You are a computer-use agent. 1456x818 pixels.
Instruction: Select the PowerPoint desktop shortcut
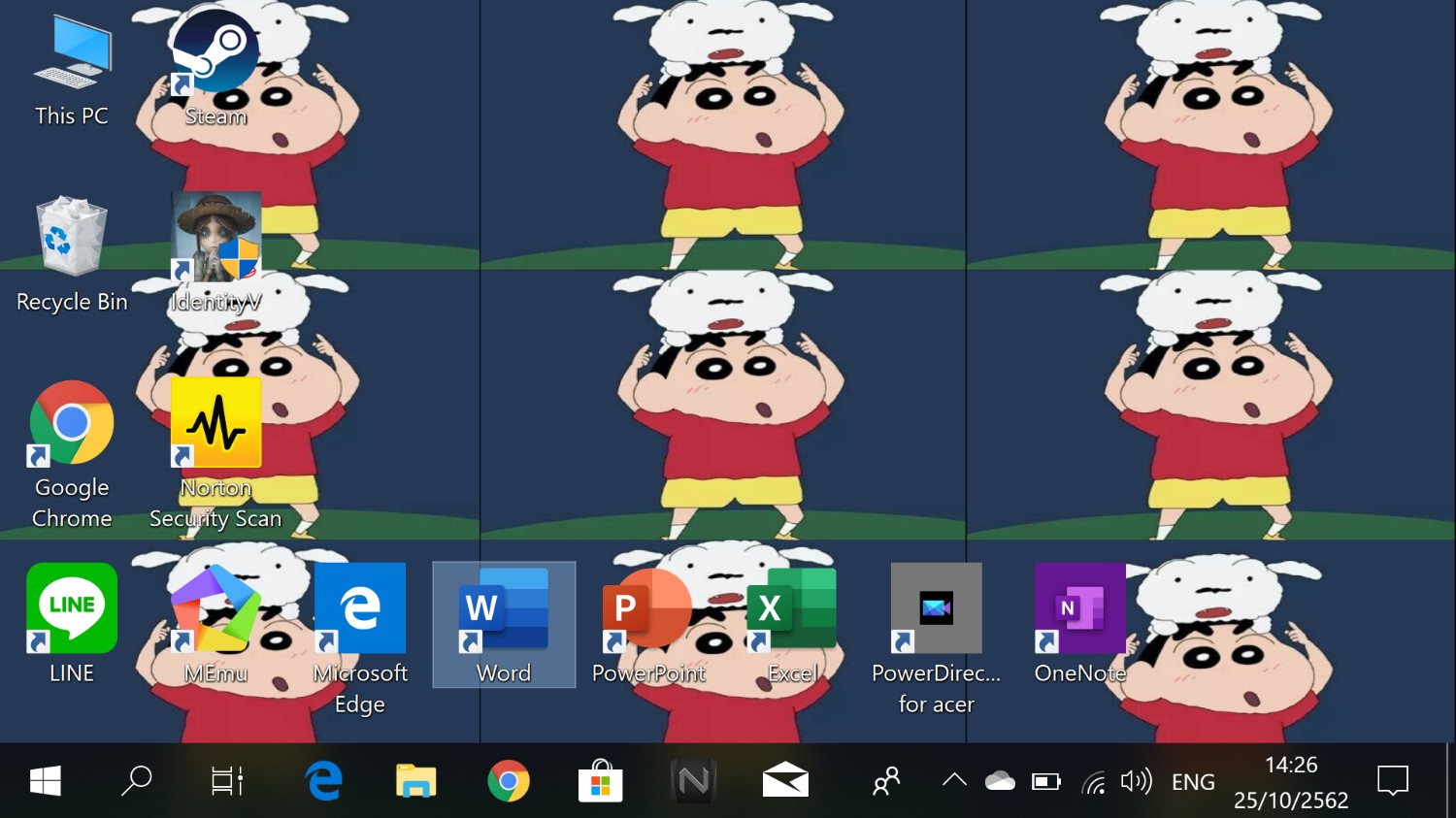[x=647, y=624]
